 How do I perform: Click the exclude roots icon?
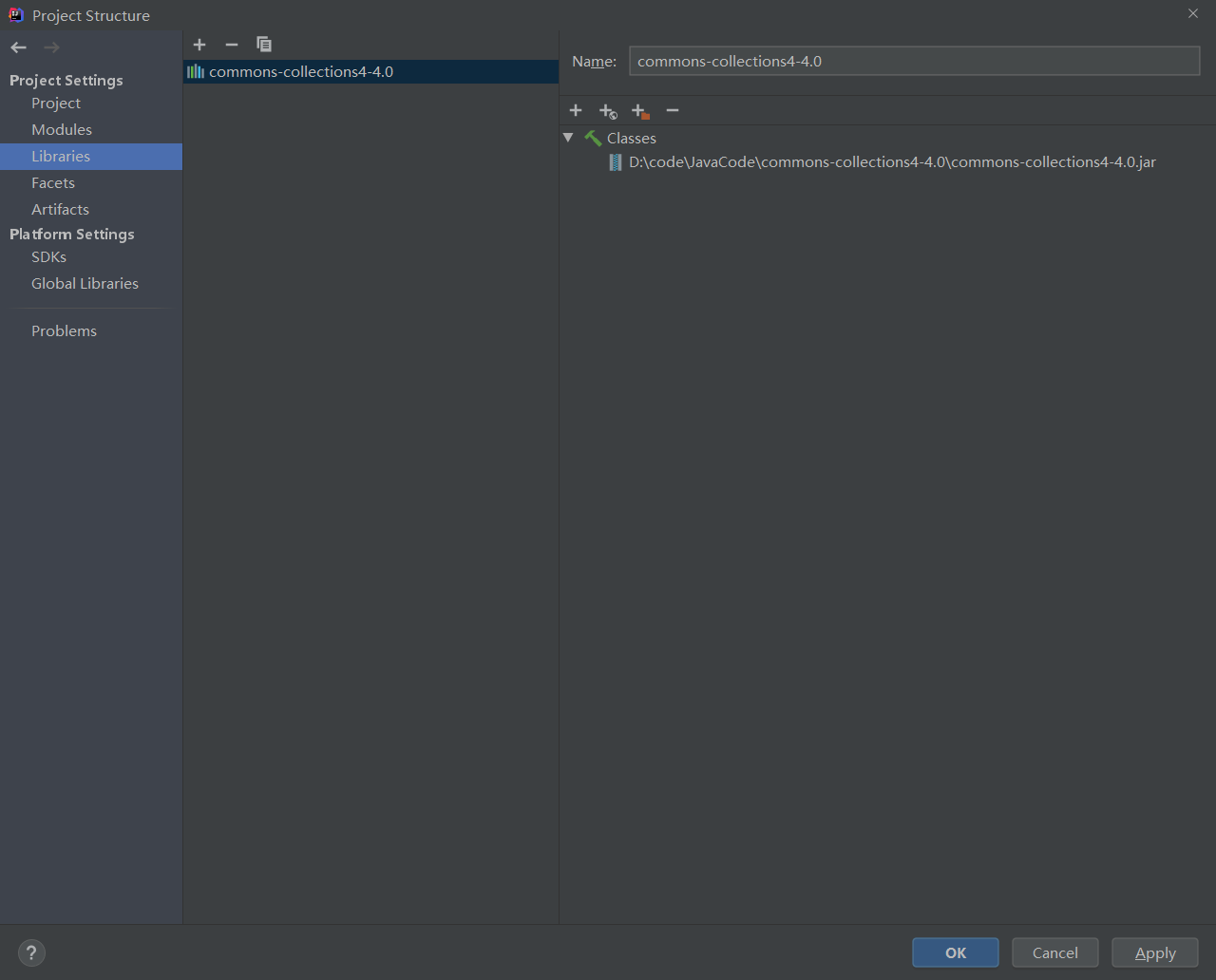click(x=640, y=111)
